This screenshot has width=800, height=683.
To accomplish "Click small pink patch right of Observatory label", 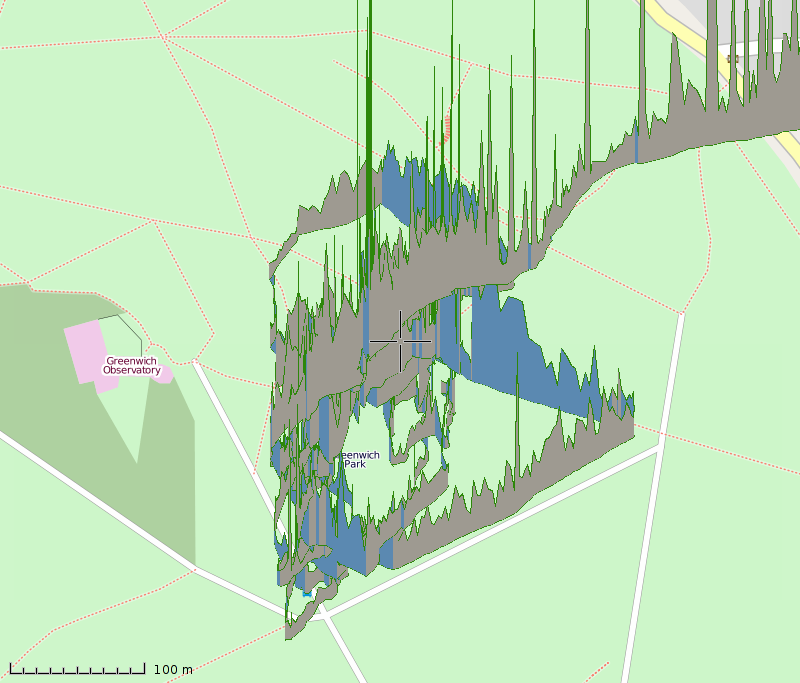I will 163,375.
